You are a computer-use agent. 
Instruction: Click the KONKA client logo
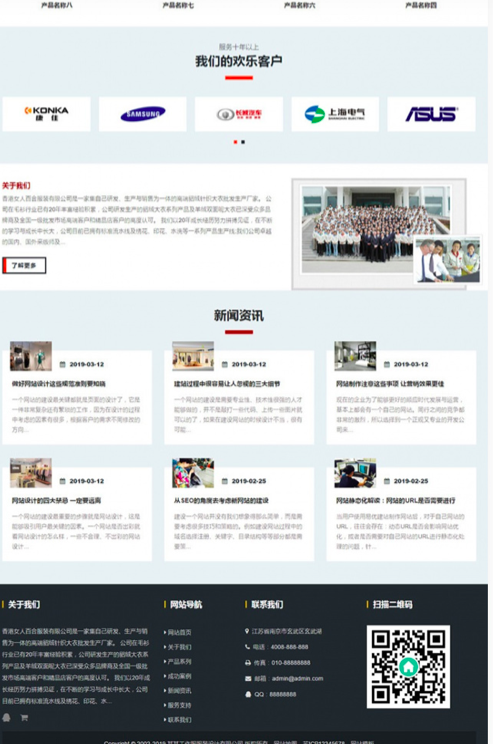coord(47,114)
